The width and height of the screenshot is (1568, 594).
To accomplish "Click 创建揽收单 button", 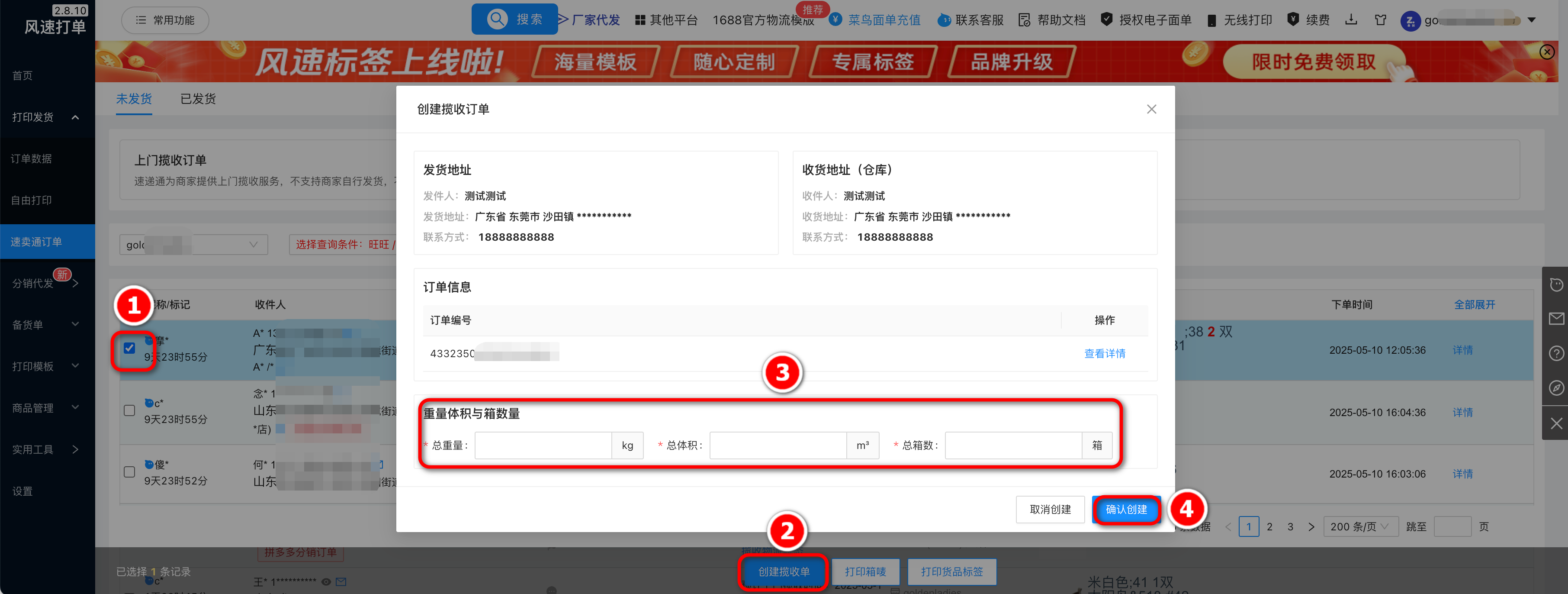I will pos(784,571).
